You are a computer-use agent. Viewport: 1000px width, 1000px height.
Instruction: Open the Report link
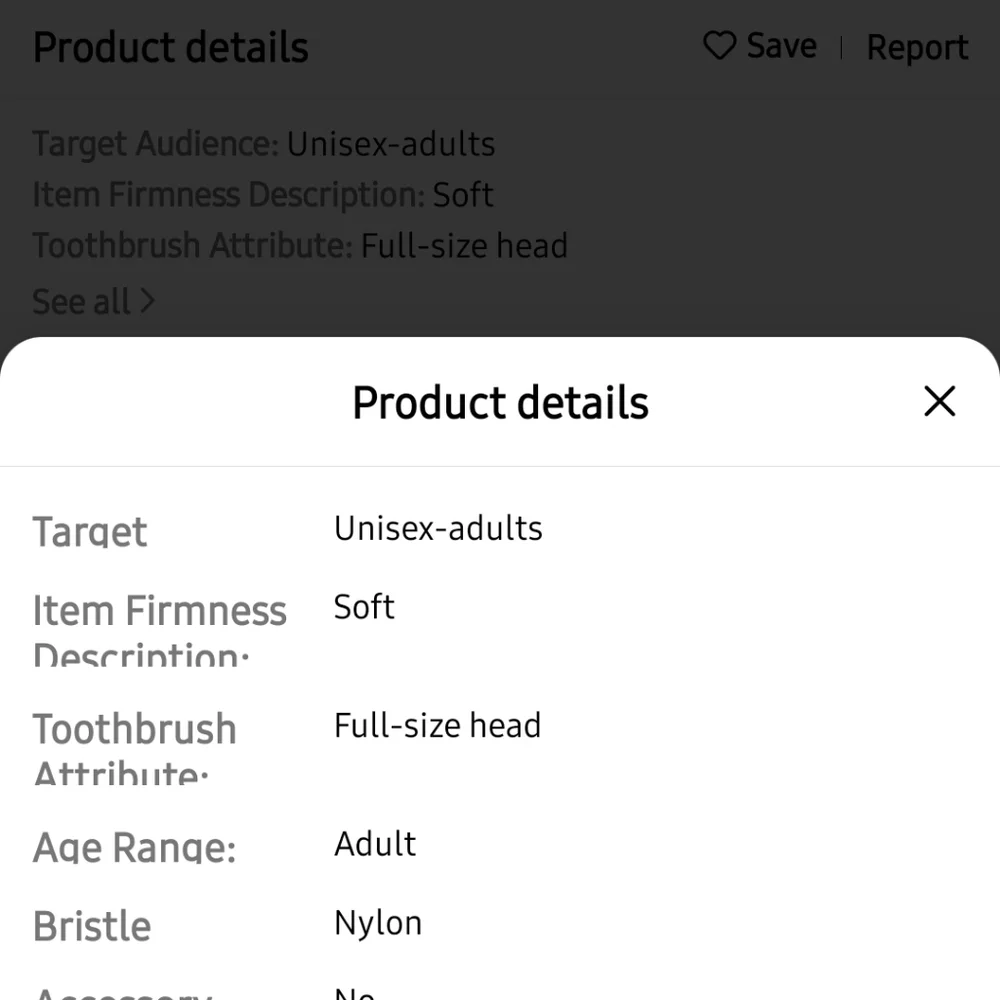[x=917, y=47]
